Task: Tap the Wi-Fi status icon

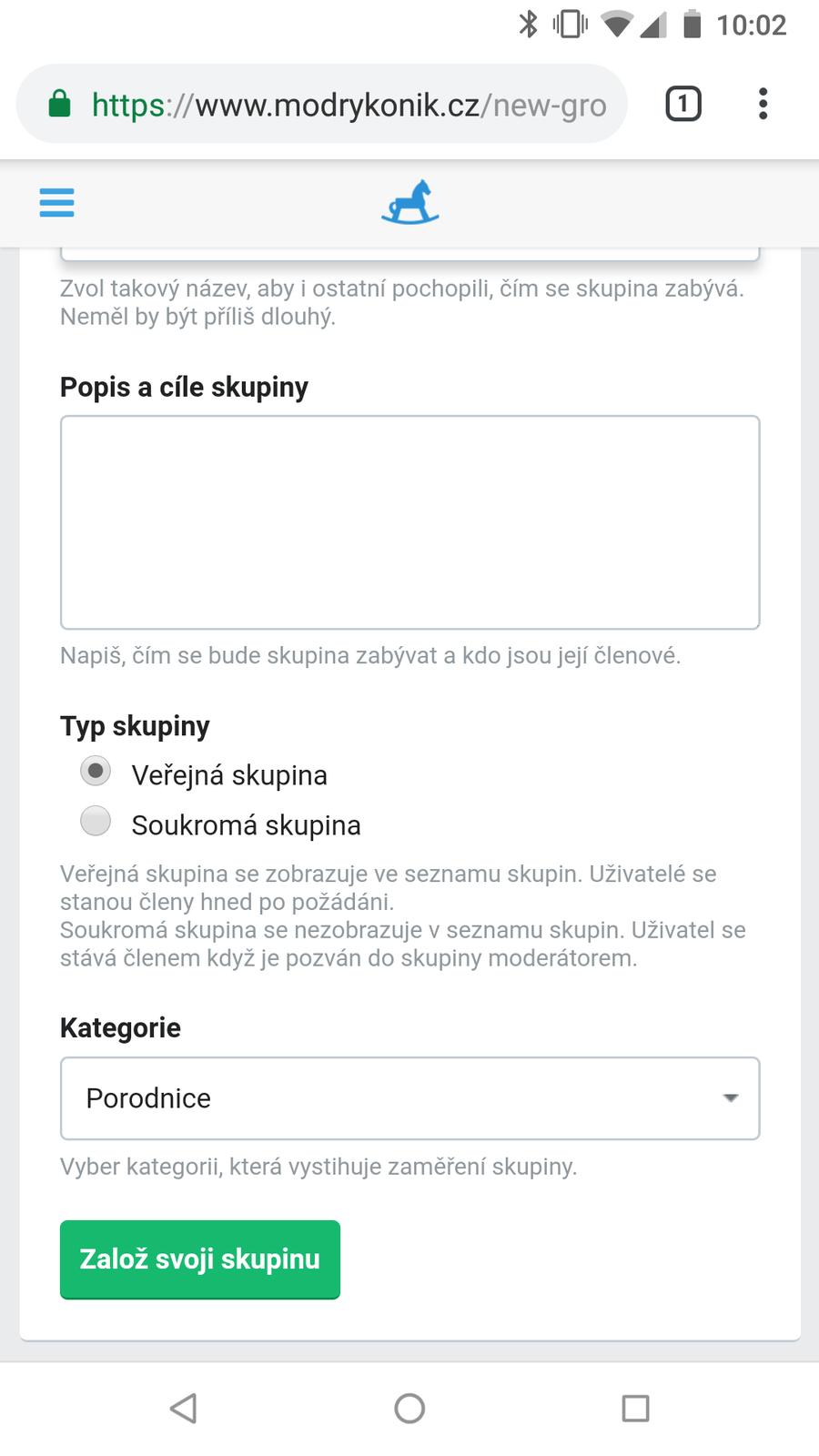Action: (x=616, y=25)
